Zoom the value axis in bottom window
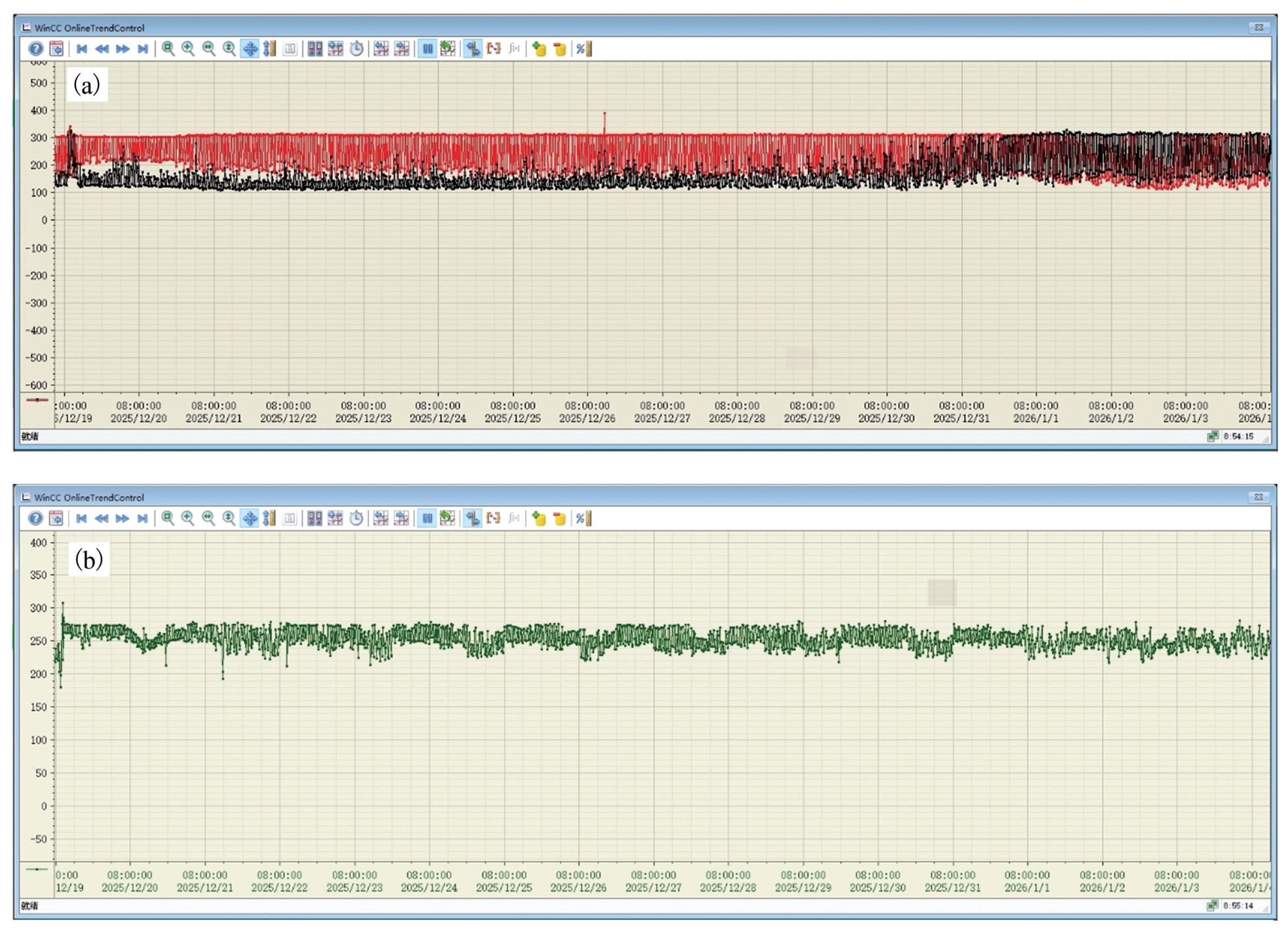This screenshot has width=1288, height=938. click(x=229, y=518)
